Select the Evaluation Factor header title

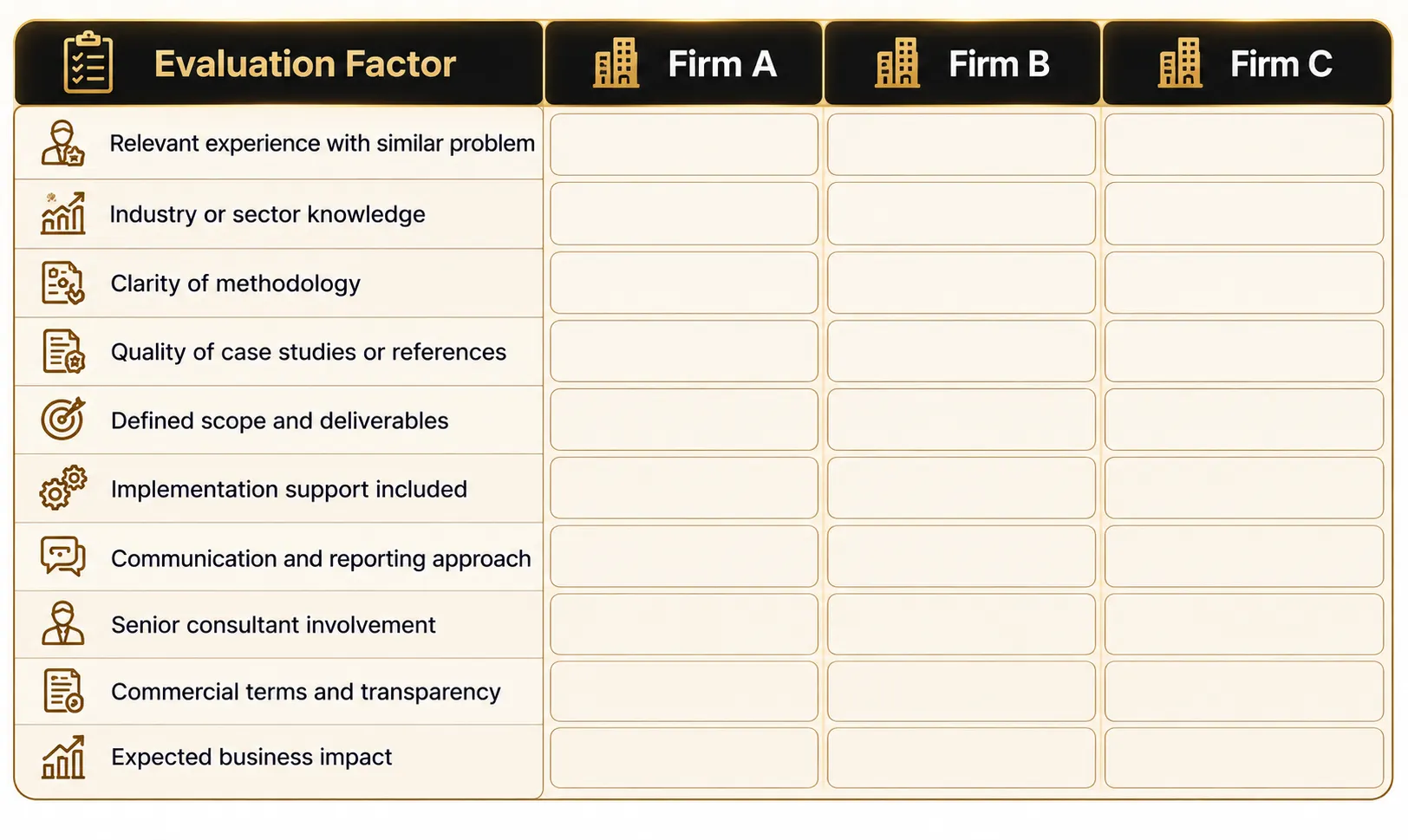(305, 64)
